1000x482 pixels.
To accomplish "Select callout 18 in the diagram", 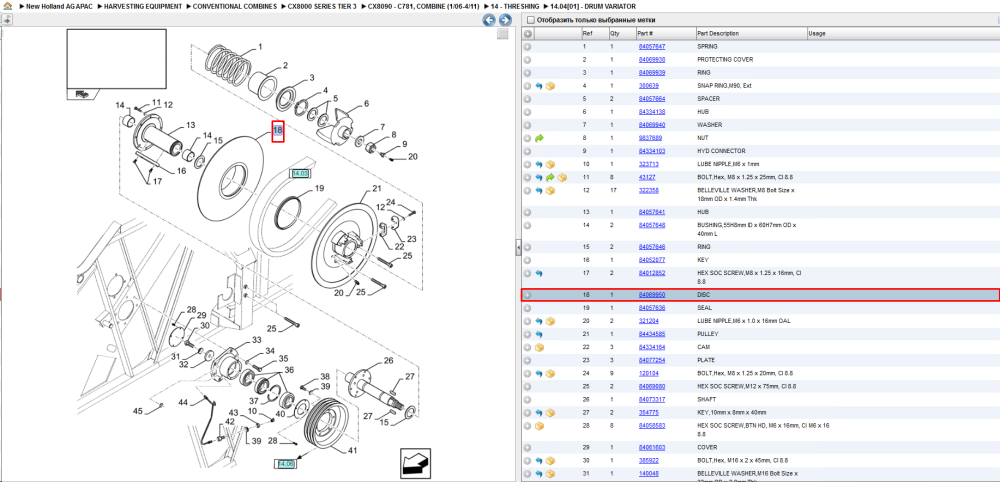I will 277,131.
